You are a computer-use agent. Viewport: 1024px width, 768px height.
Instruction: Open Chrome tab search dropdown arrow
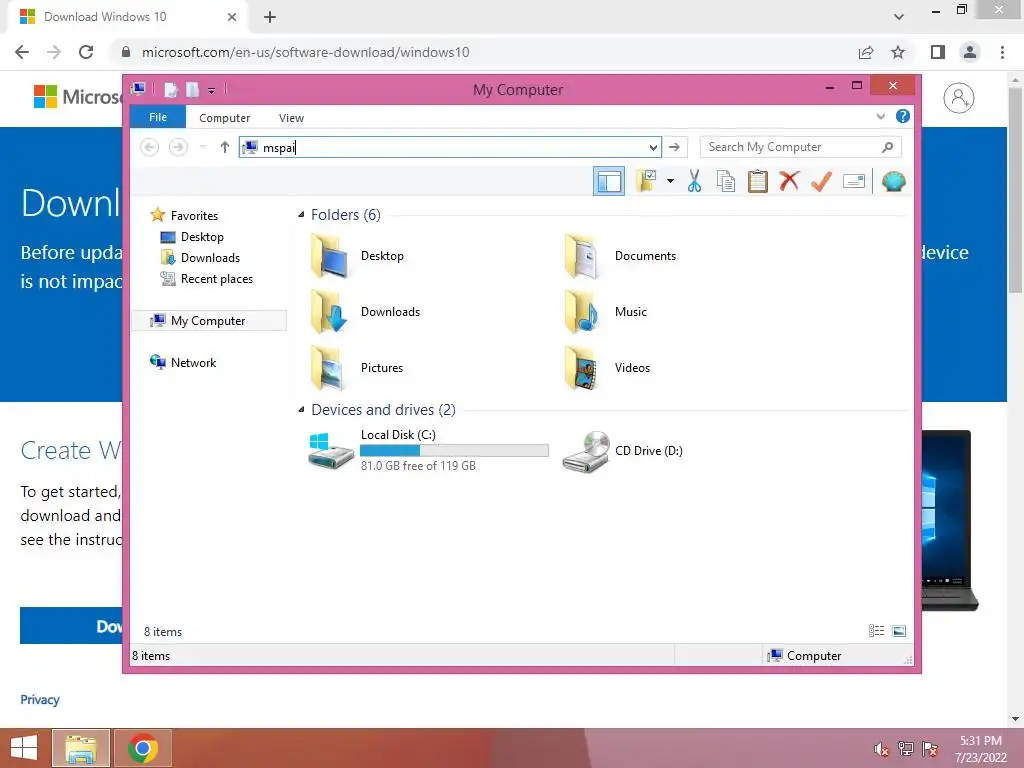899,17
